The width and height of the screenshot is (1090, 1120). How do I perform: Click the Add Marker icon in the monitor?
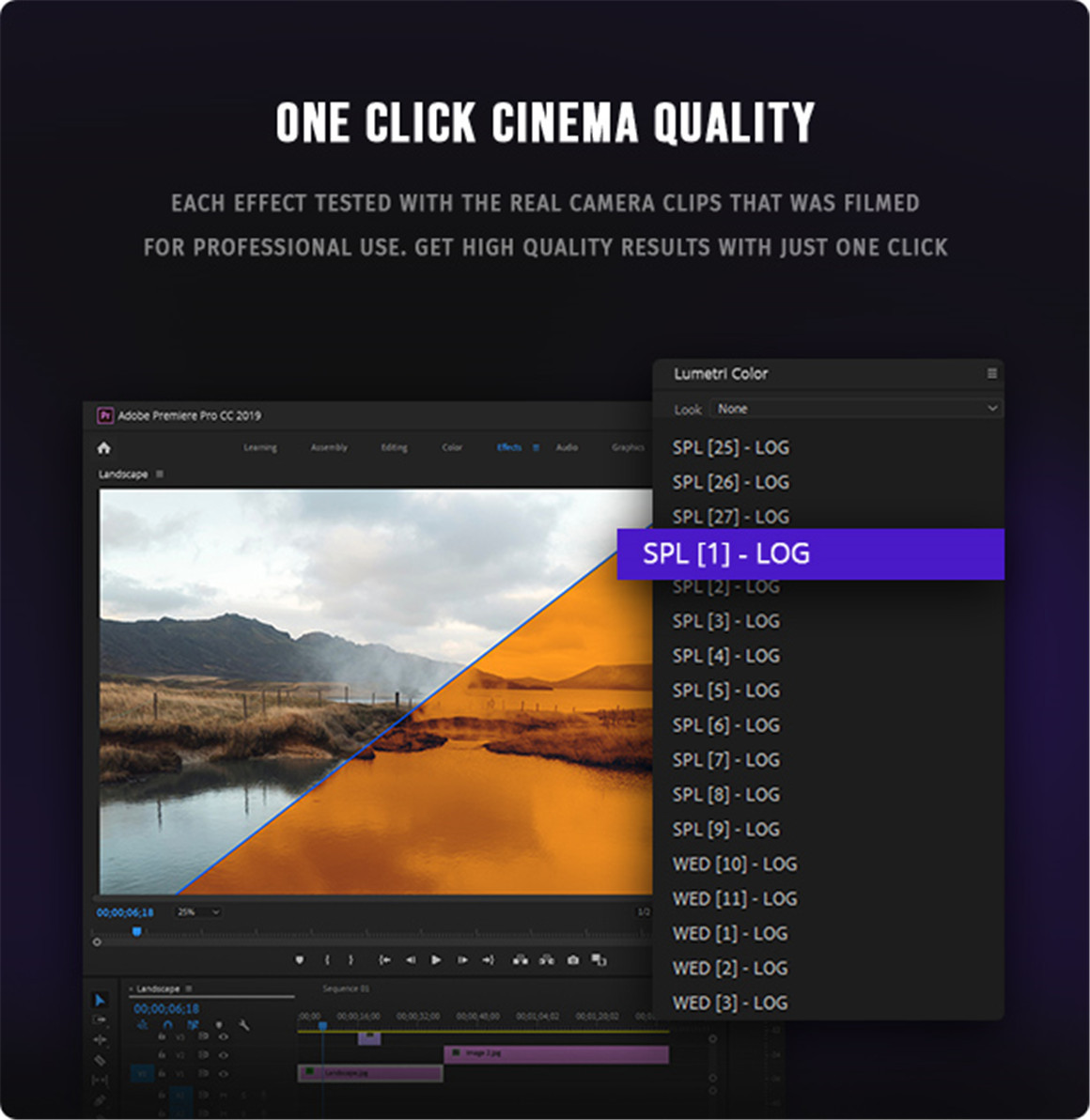pos(300,959)
